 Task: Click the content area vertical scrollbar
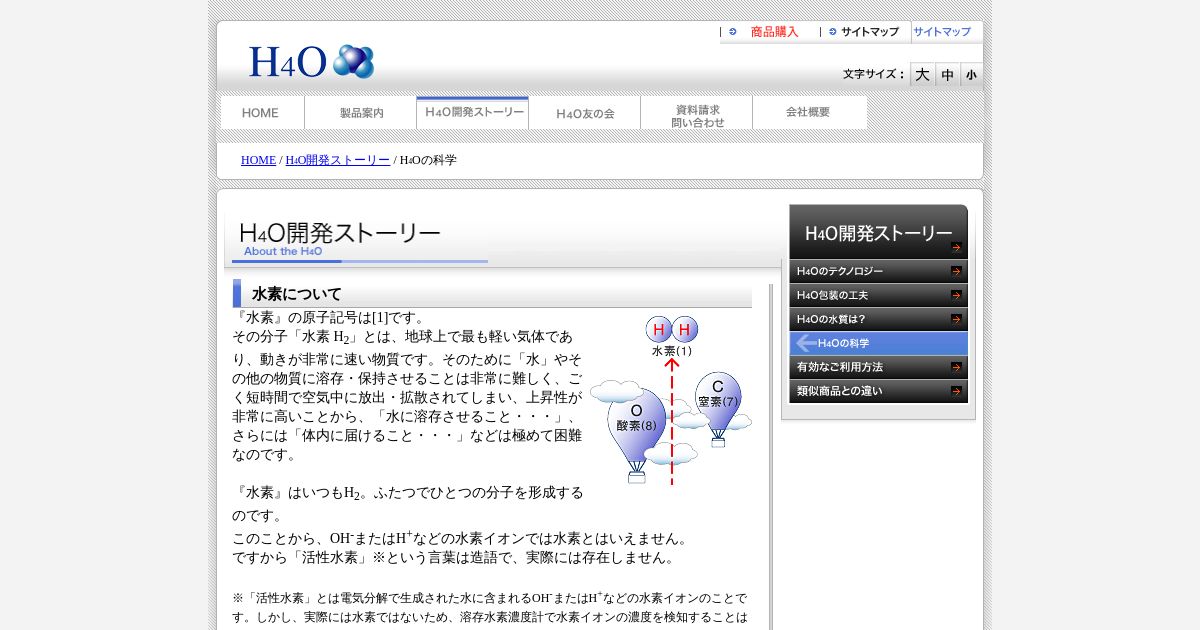tap(770, 457)
